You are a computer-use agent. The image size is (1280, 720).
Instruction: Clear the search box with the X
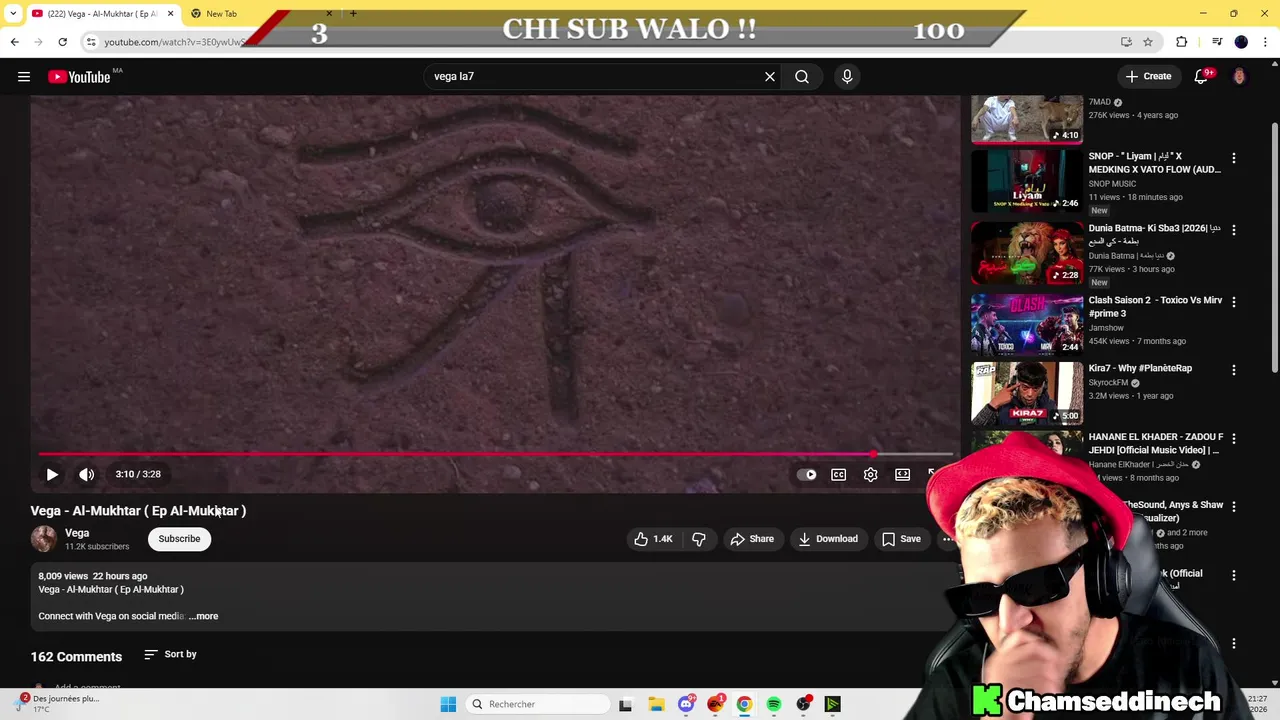[x=770, y=76]
